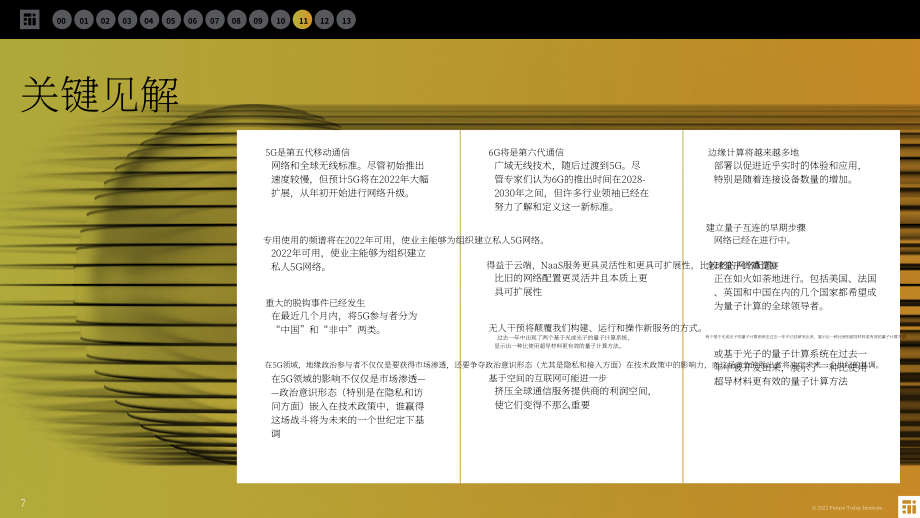Click the line 私人5G网络。

point(299,267)
